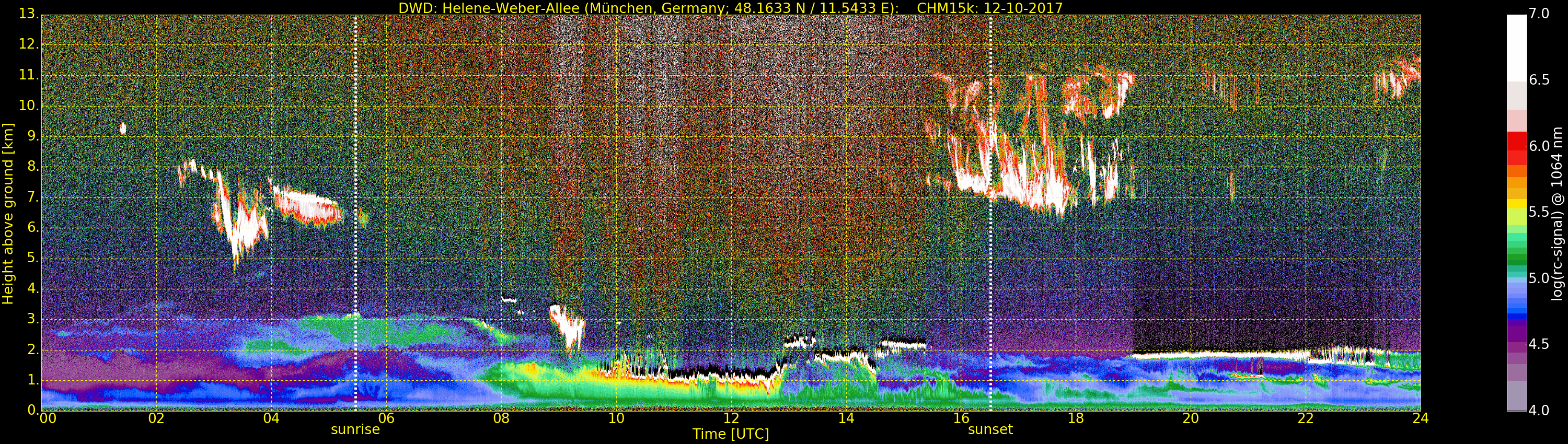Select the 'sunrise' label below the time axis
Screen dimensions: 1568x444
(355, 429)
